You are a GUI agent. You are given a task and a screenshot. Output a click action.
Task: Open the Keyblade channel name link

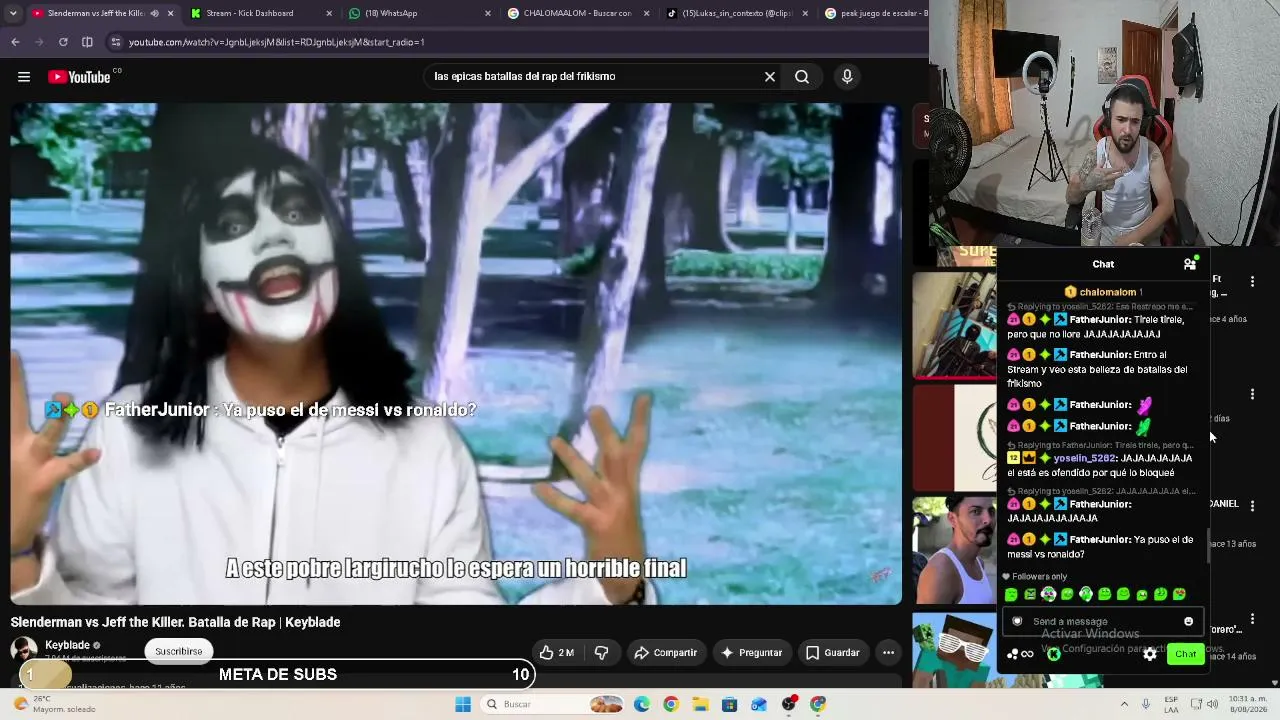pyautogui.click(x=67, y=645)
